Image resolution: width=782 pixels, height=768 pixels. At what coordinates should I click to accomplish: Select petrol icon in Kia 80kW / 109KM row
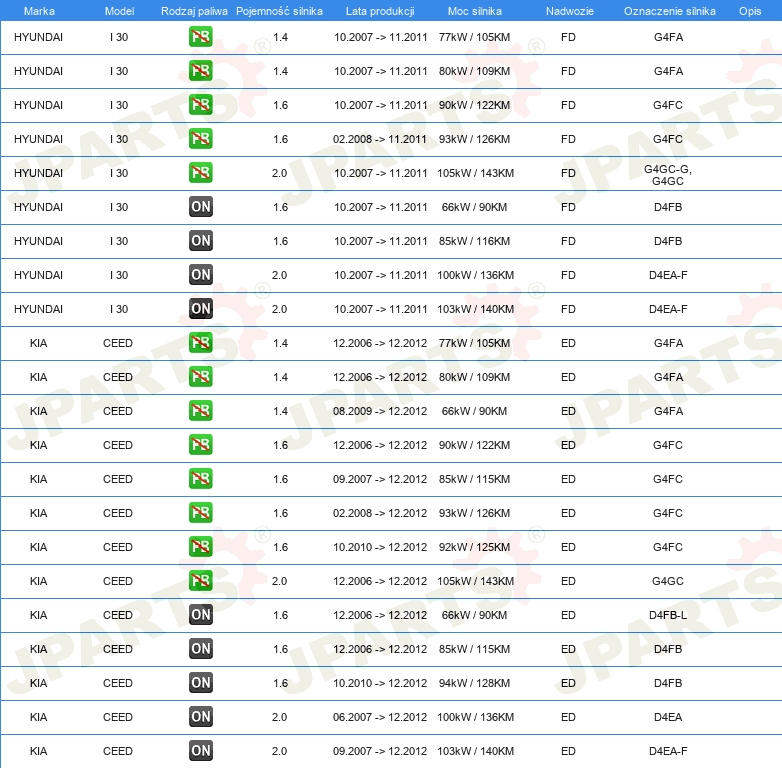200,377
